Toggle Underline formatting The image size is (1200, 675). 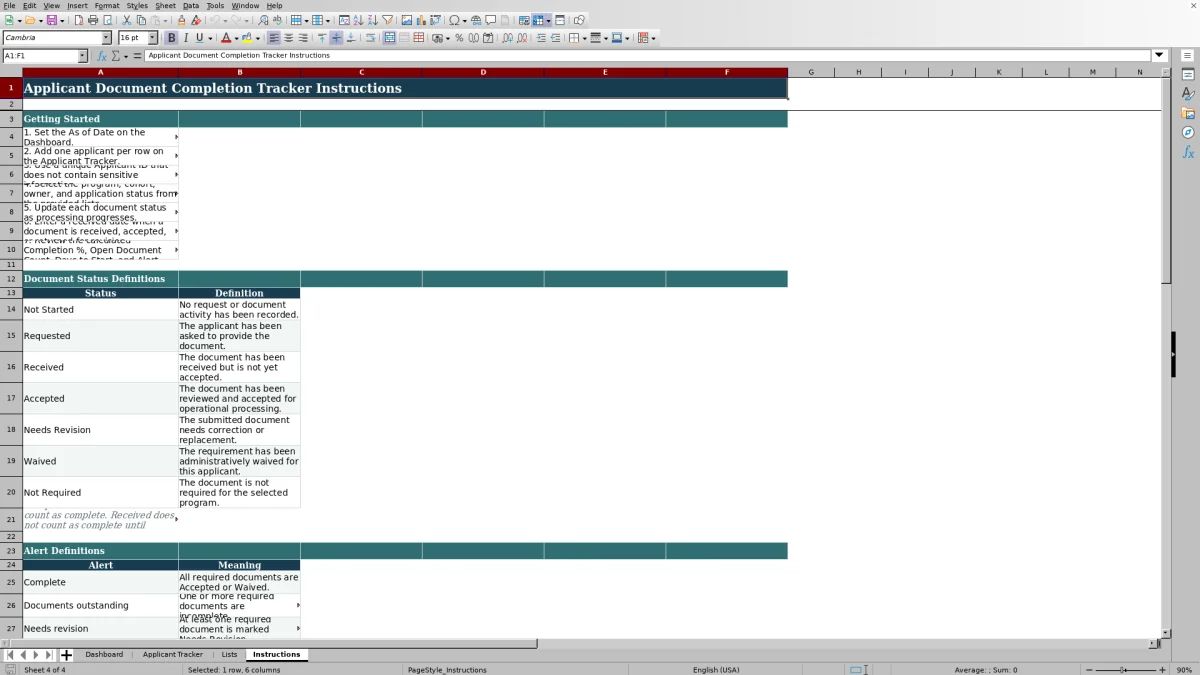coord(199,38)
